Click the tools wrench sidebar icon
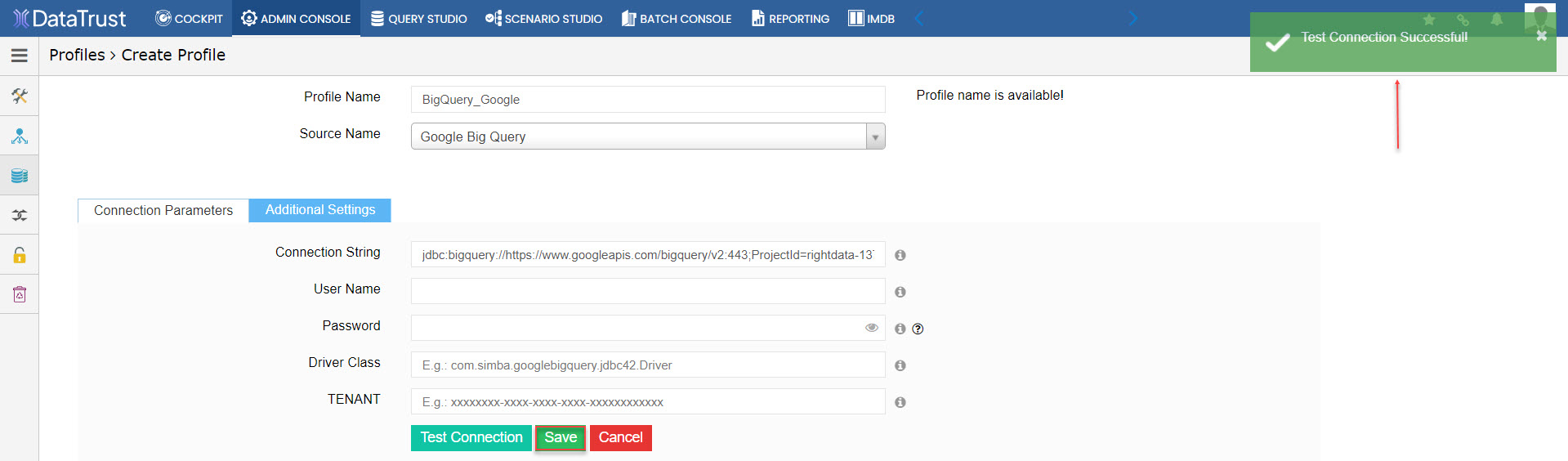 coord(20,96)
